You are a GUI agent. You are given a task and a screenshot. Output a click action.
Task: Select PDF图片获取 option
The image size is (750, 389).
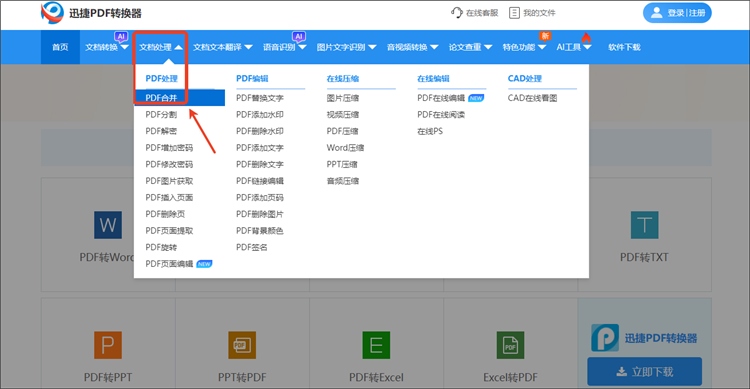point(169,181)
